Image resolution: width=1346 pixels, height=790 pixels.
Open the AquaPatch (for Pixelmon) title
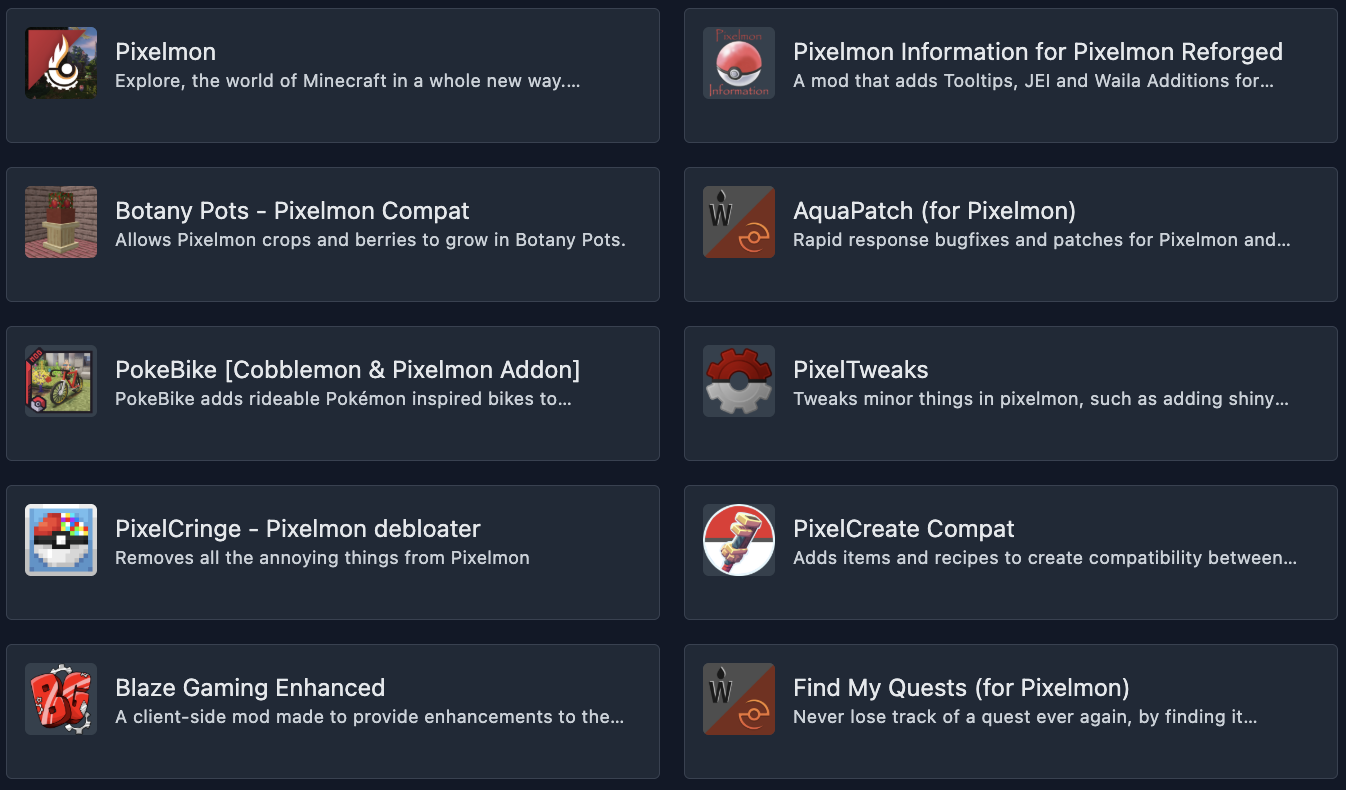pos(934,211)
